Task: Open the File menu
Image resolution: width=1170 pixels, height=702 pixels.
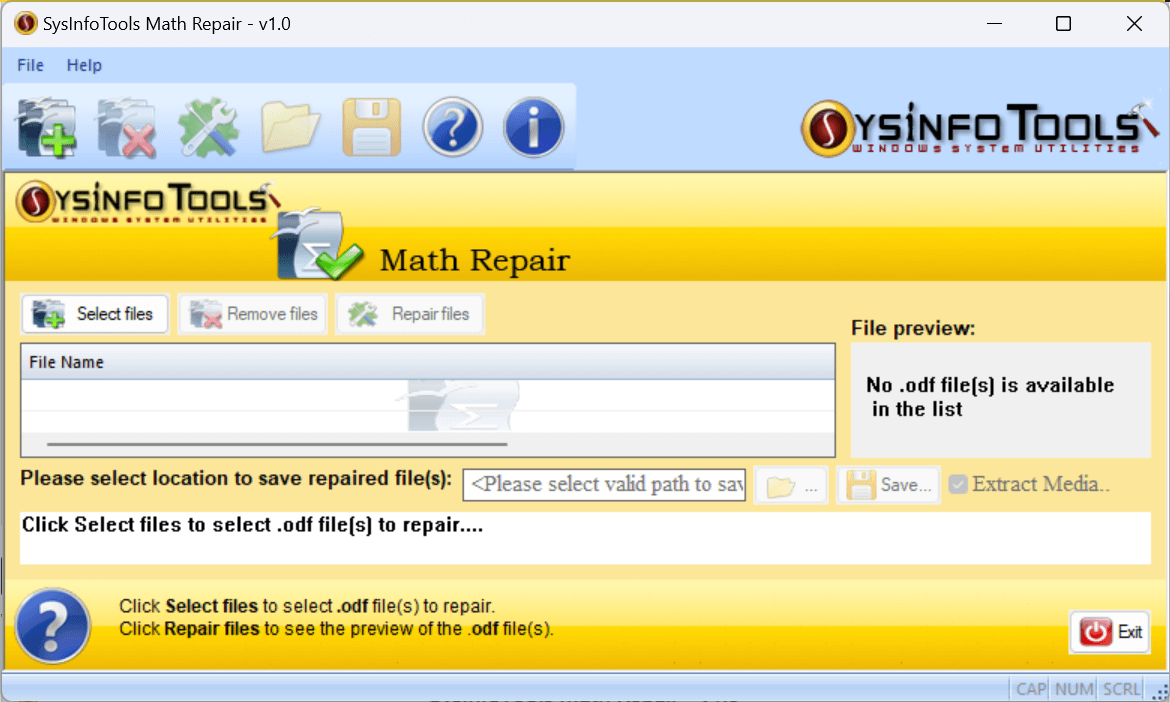Action: (31, 66)
